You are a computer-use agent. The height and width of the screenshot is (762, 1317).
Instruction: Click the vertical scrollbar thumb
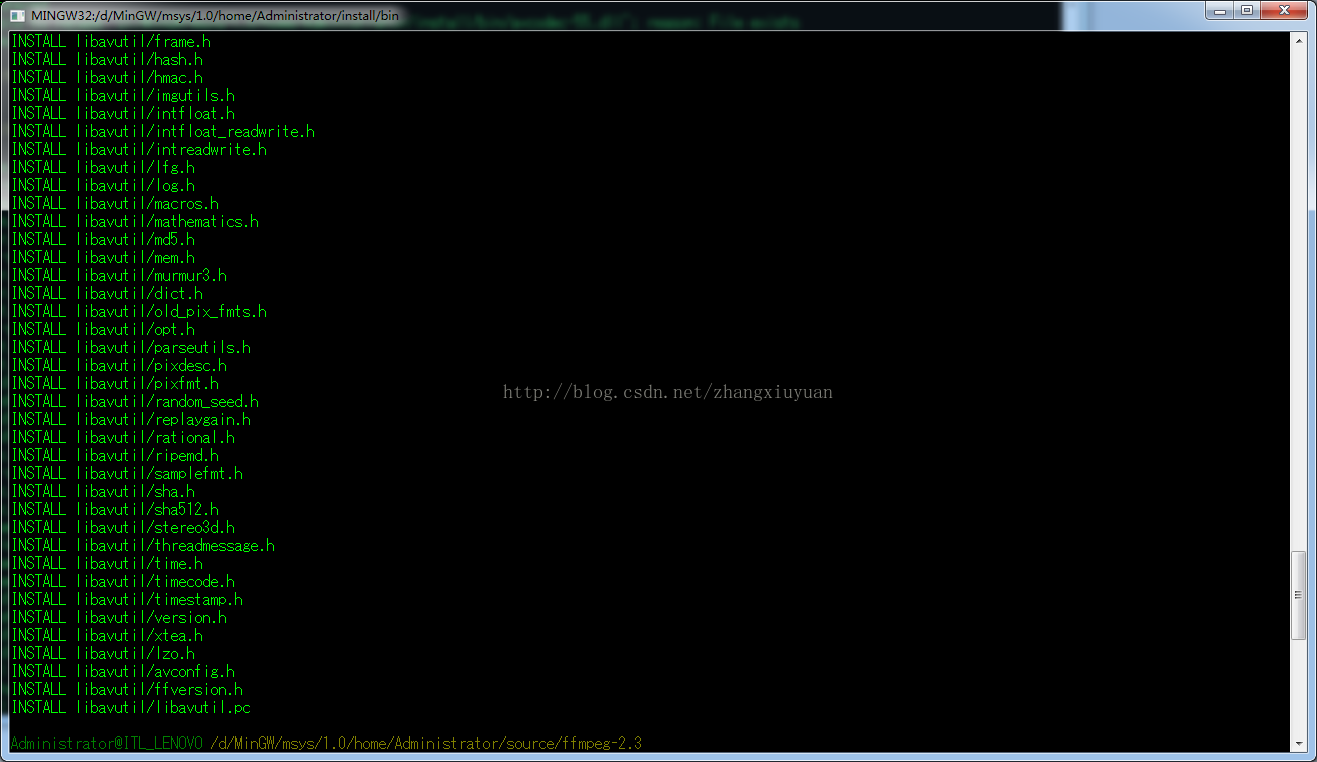1299,595
